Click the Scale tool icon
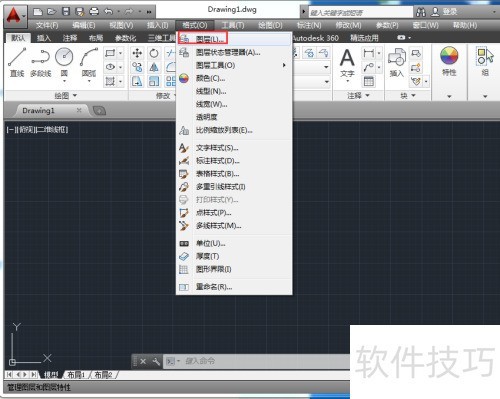Viewport: 500px width, 399px height. click(x=154, y=81)
